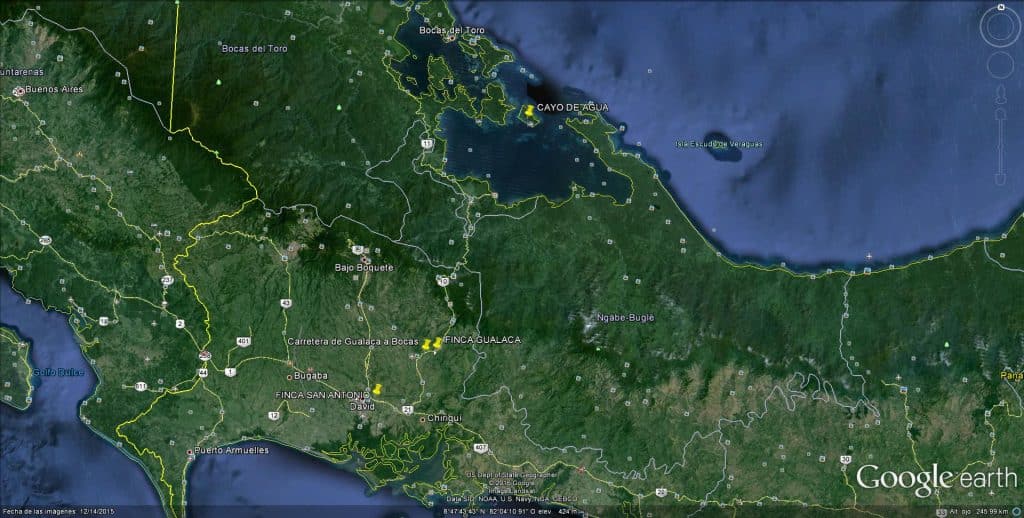Click the route 11 road shield
The image size is (1024, 518).
(427, 142)
